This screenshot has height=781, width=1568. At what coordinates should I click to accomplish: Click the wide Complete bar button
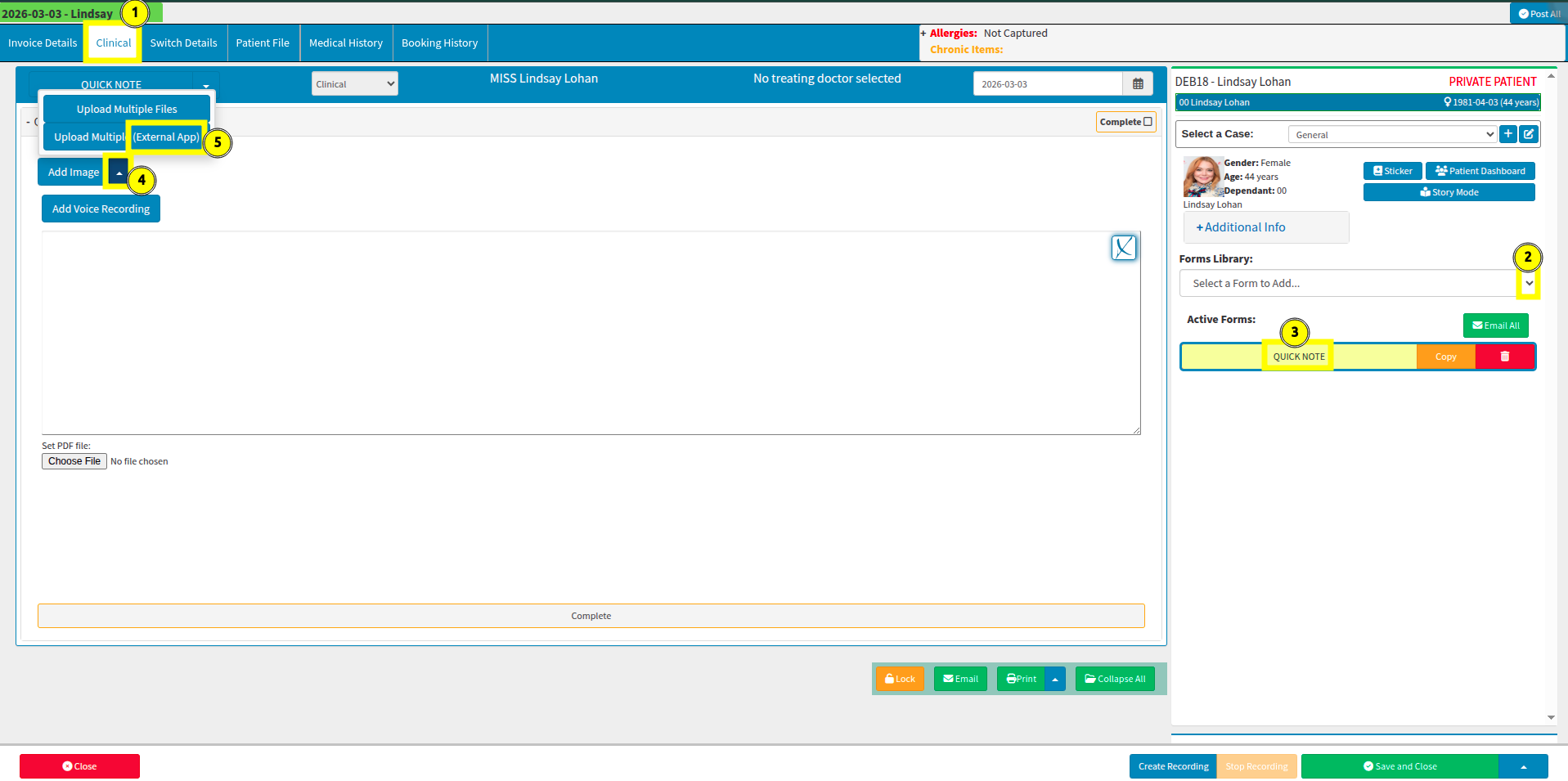click(591, 616)
